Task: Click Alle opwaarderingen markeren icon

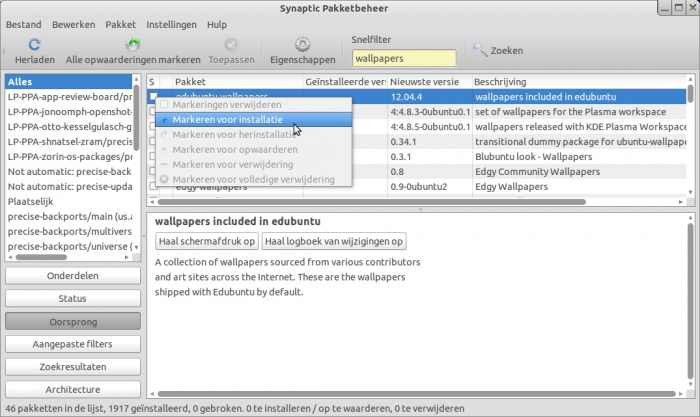Action: (x=133, y=44)
